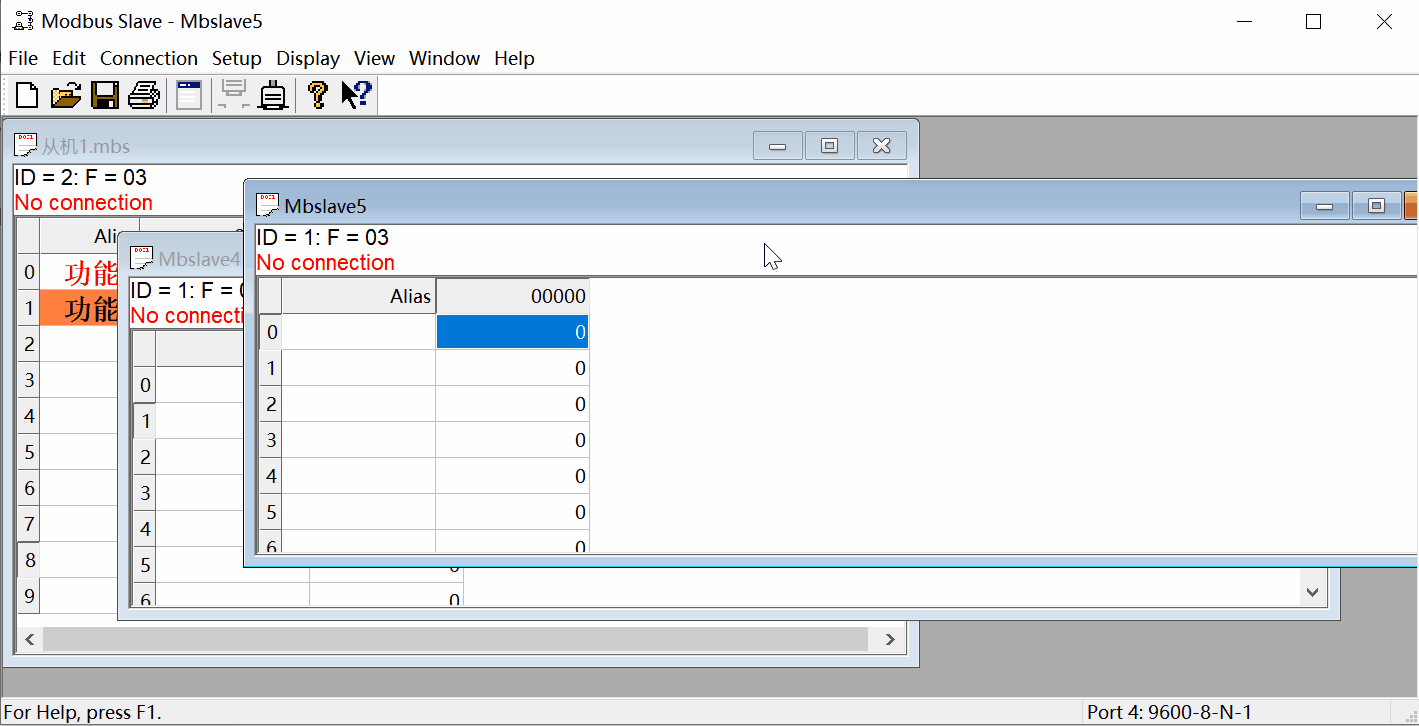Click the document icon of Mbslave5 window

(268, 205)
